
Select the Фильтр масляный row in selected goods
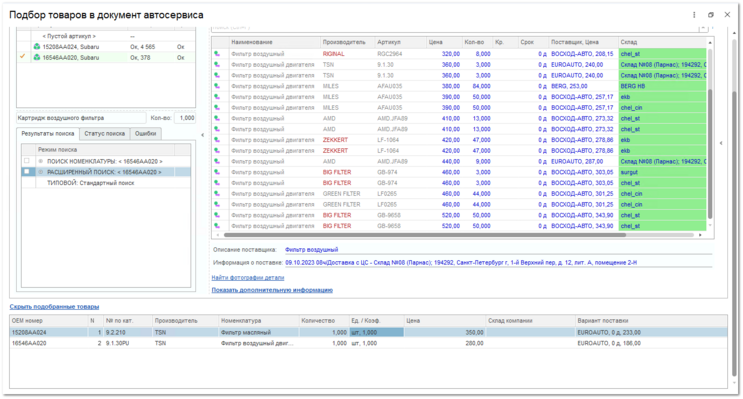pos(369,333)
